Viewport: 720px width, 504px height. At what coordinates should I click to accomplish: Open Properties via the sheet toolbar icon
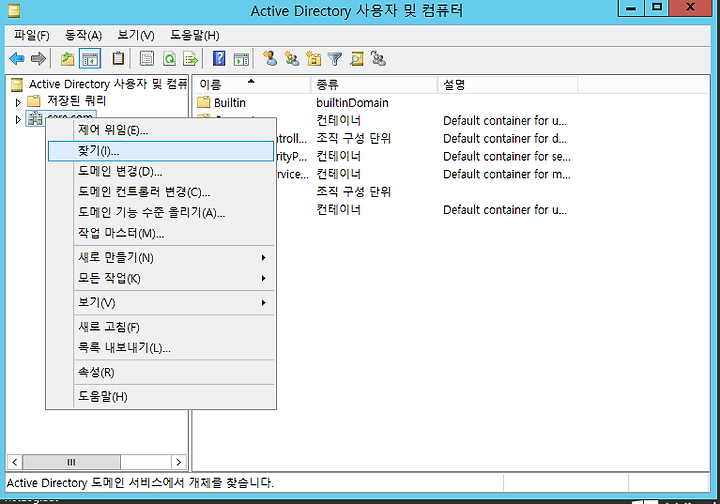(x=147, y=59)
